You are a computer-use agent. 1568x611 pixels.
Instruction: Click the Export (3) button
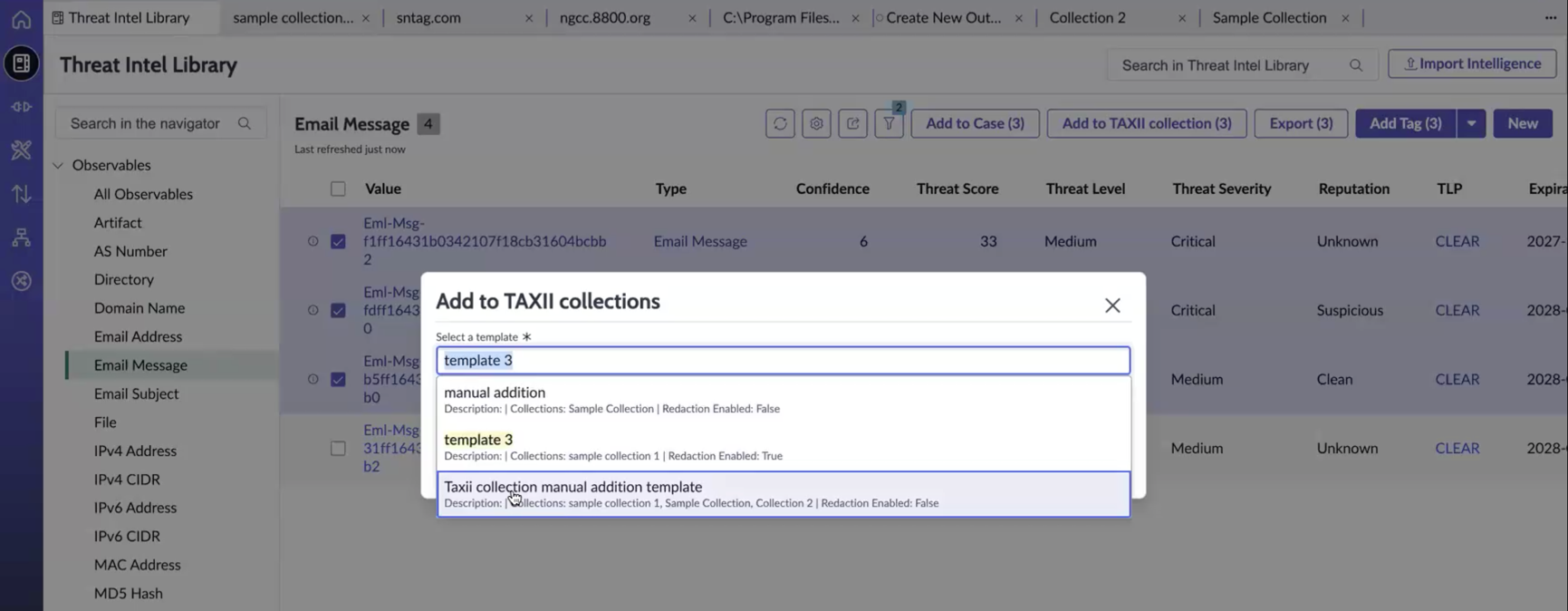tap(1301, 123)
